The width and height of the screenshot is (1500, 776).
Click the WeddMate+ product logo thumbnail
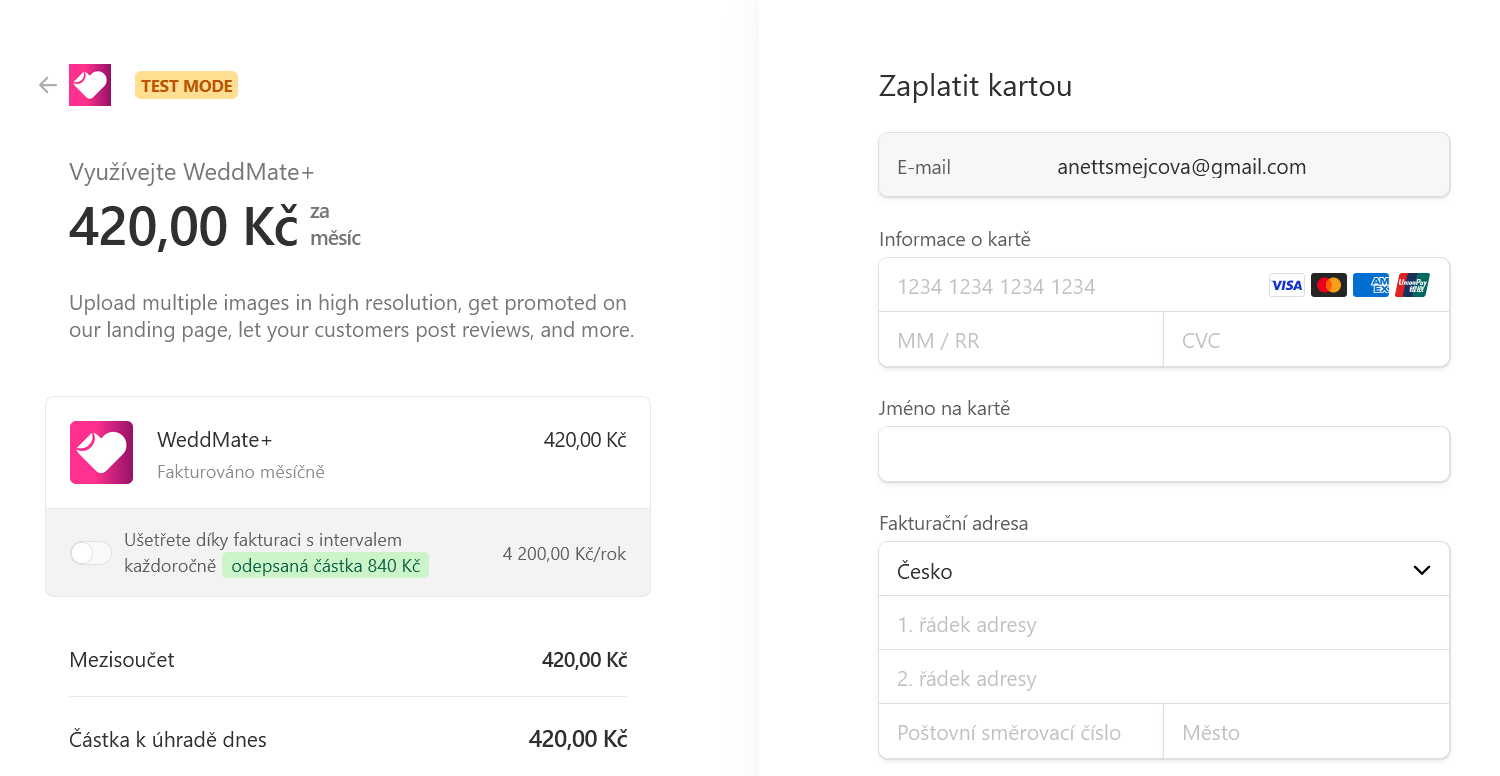pos(101,452)
